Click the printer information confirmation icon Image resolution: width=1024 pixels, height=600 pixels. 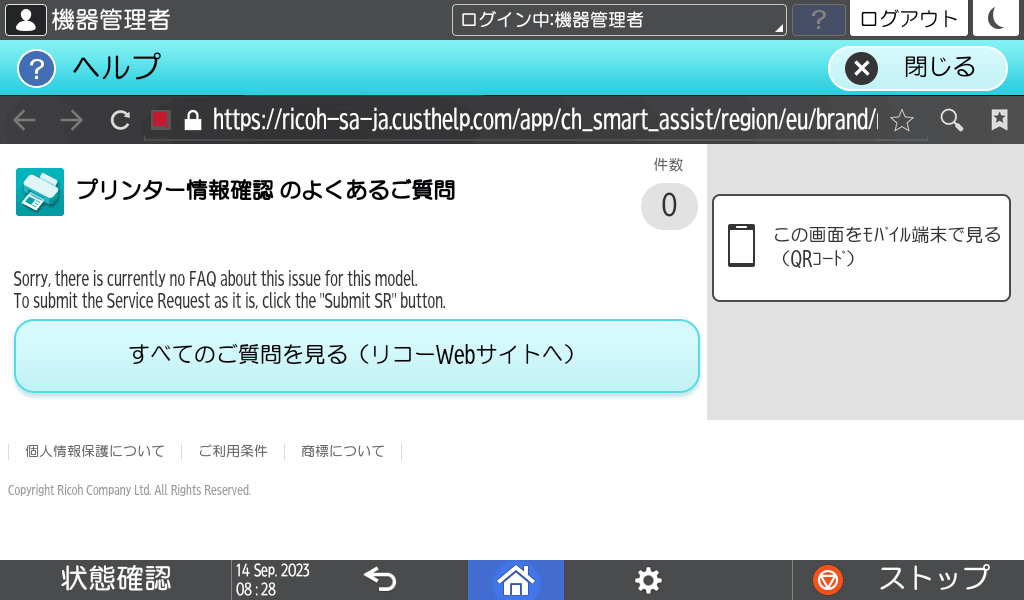[39, 190]
